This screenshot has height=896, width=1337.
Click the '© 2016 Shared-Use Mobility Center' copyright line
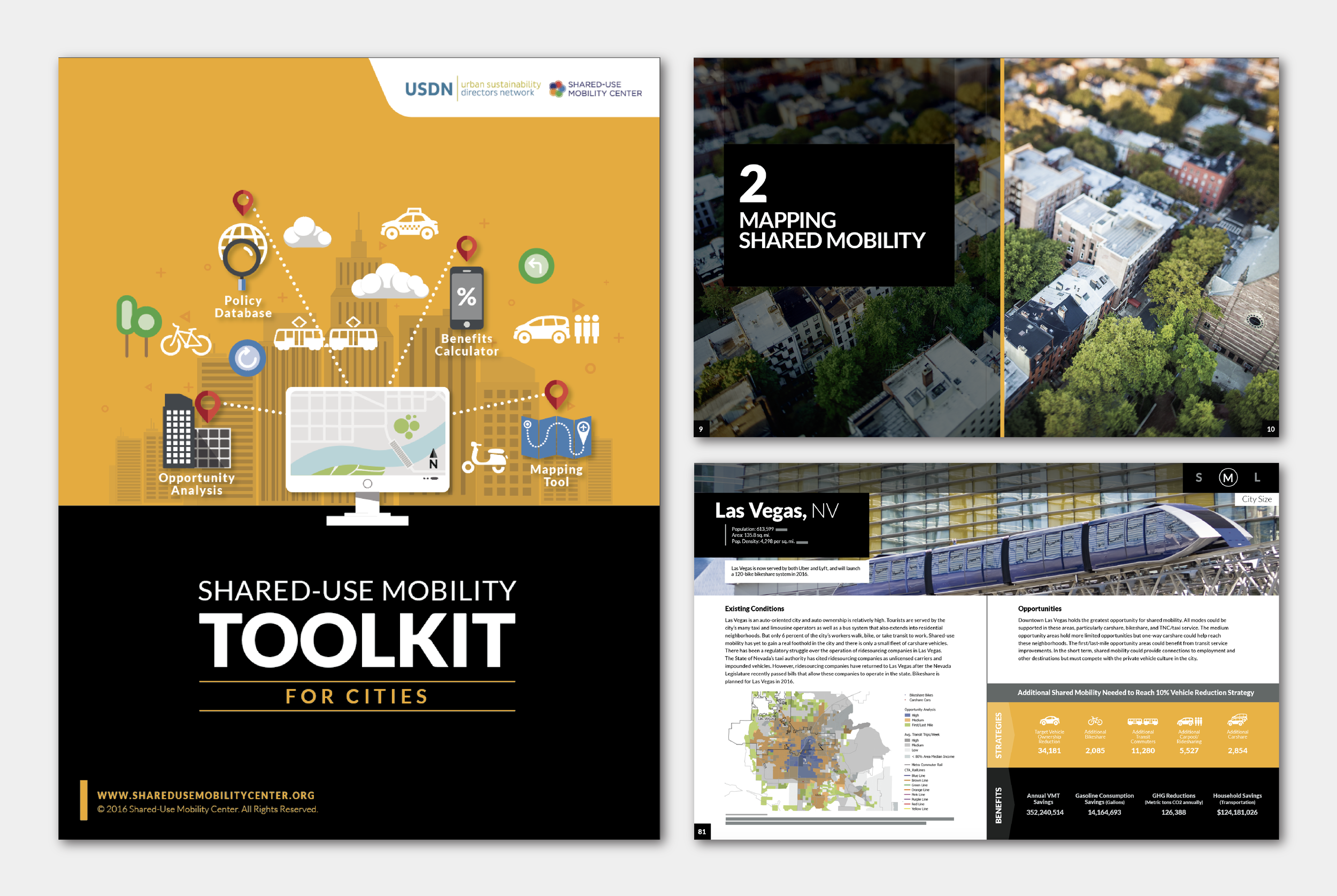207,809
